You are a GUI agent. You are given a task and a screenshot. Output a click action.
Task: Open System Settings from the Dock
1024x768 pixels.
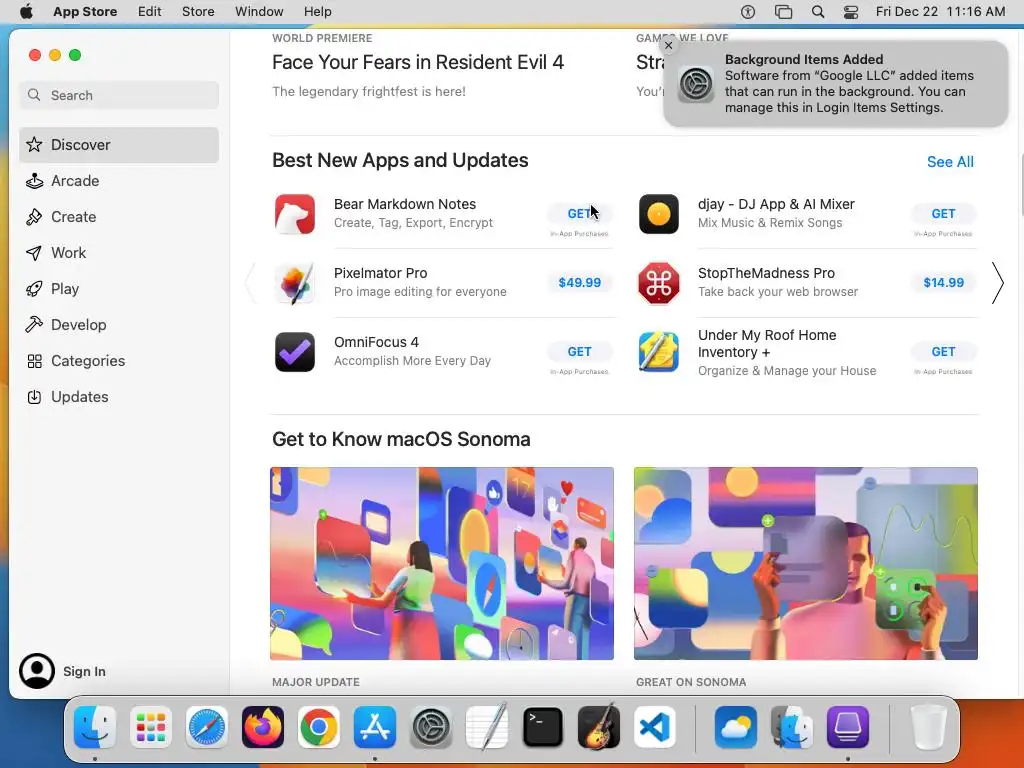pyautogui.click(x=431, y=727)
